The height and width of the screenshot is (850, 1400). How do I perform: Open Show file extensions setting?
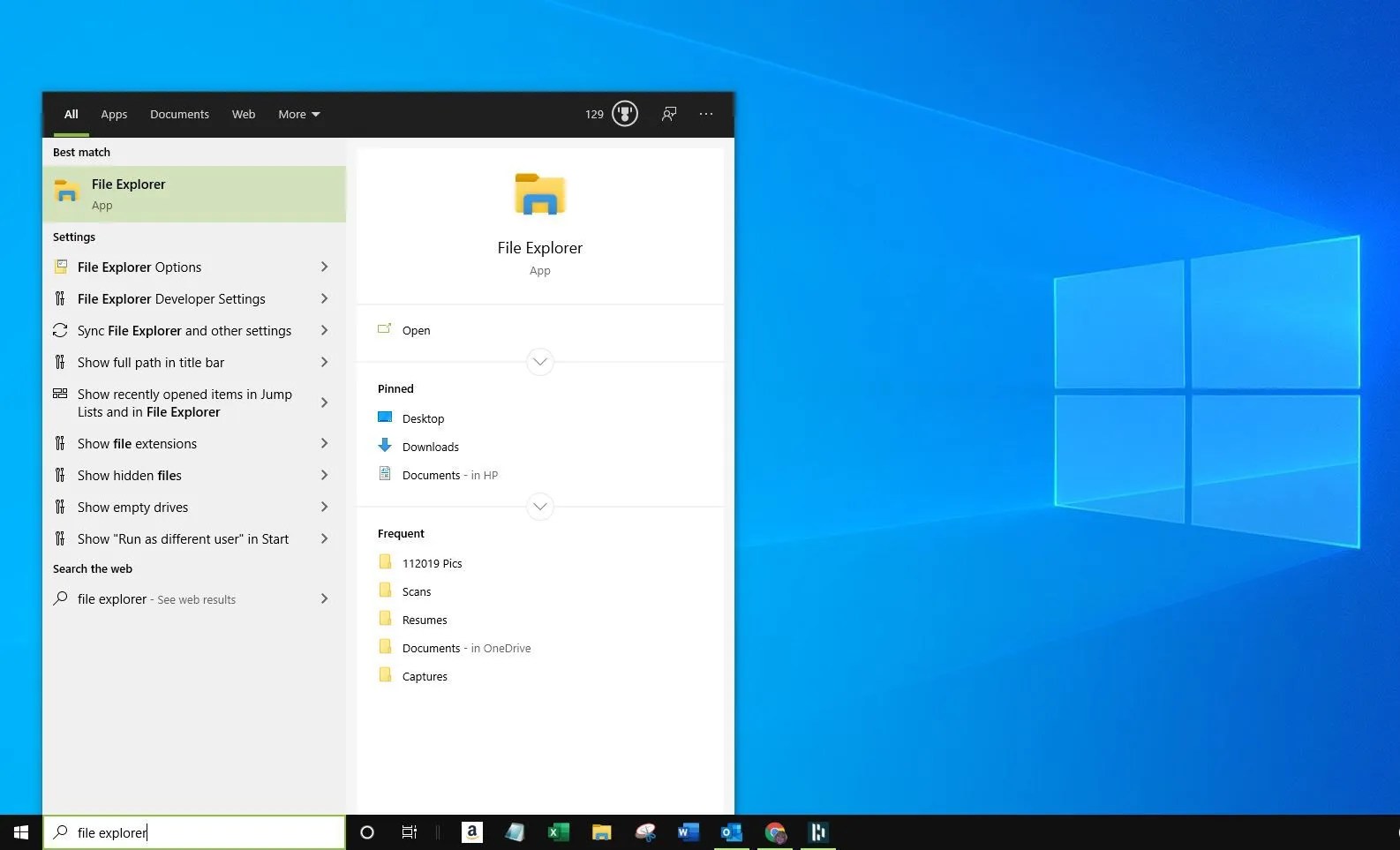click(x=194, y=443)
